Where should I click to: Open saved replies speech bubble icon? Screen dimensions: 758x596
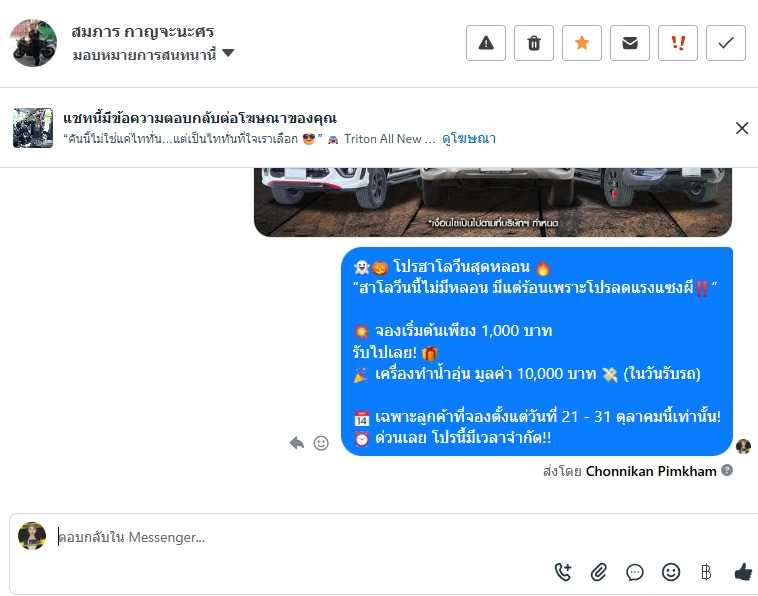pyautogui.click(x=635, y=572)
